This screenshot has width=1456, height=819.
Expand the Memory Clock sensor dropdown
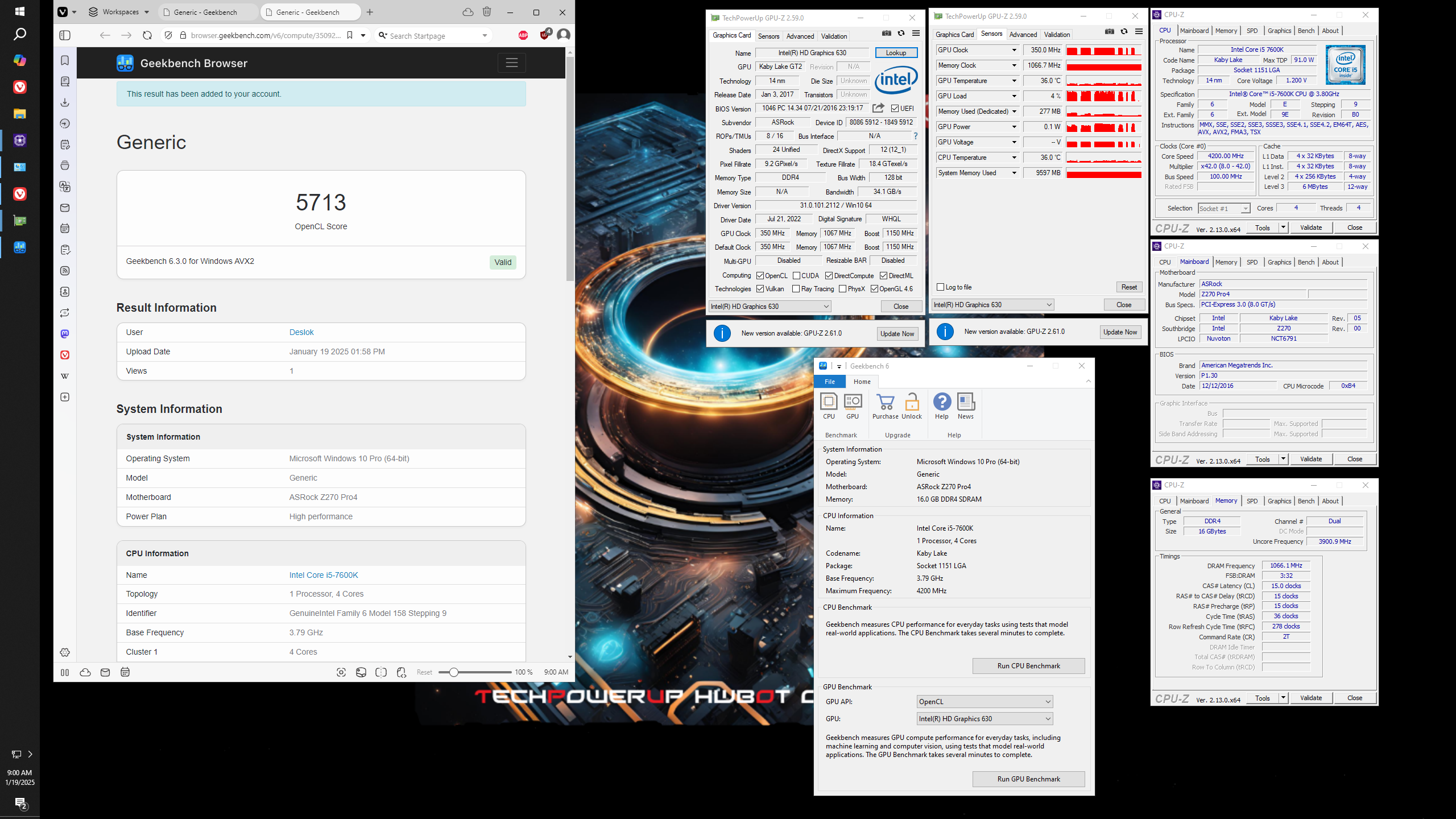point(1014,65)
